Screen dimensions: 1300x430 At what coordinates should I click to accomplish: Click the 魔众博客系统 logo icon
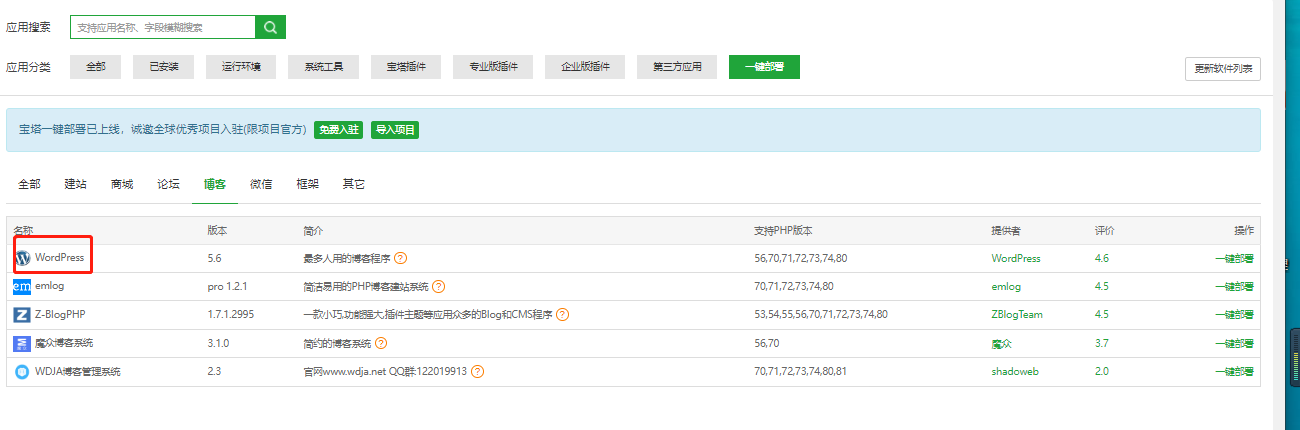tap(23, 343)
